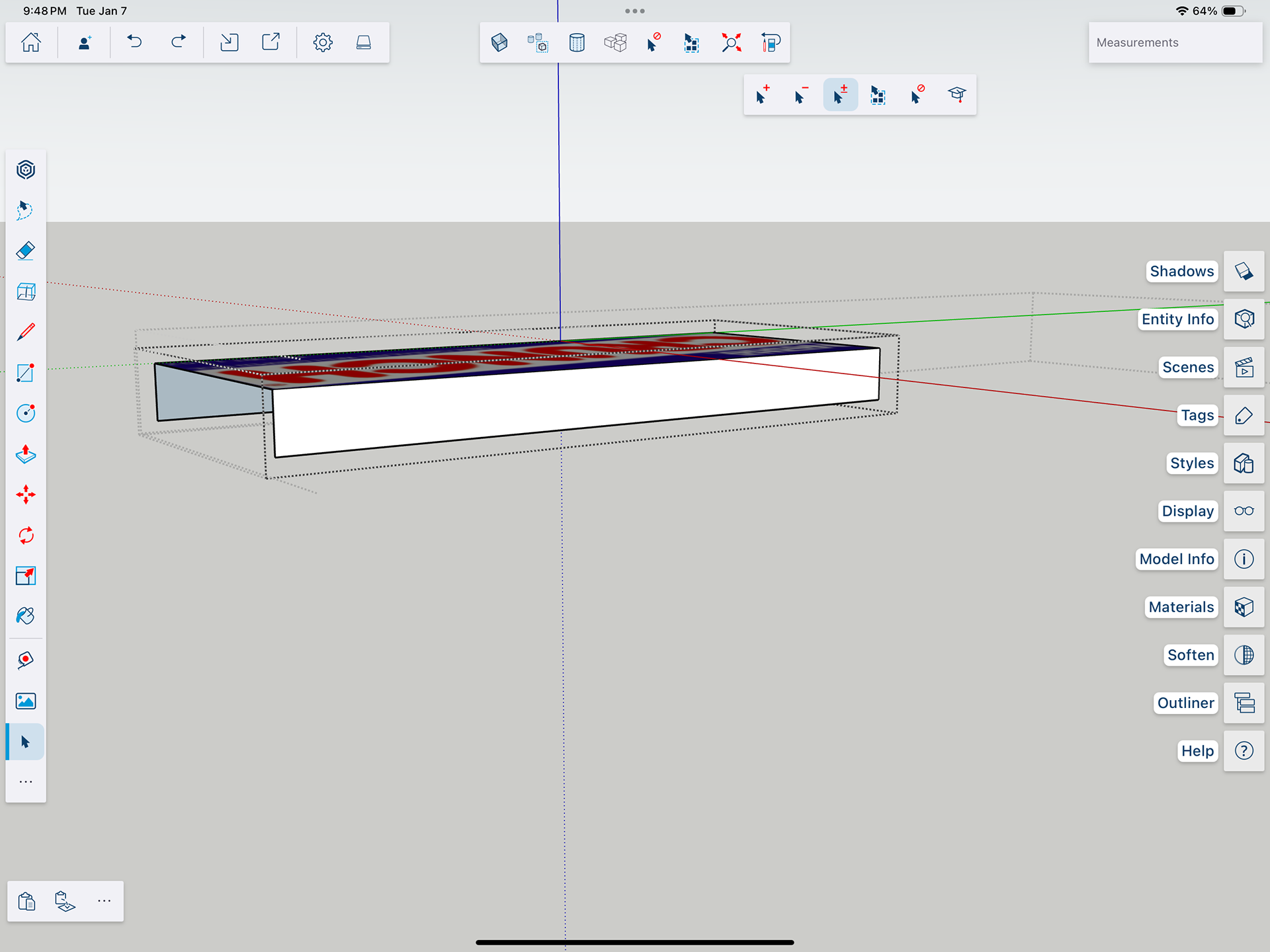Expand the top center three-dot handle
1270x952 pixels.
[634, 11]
